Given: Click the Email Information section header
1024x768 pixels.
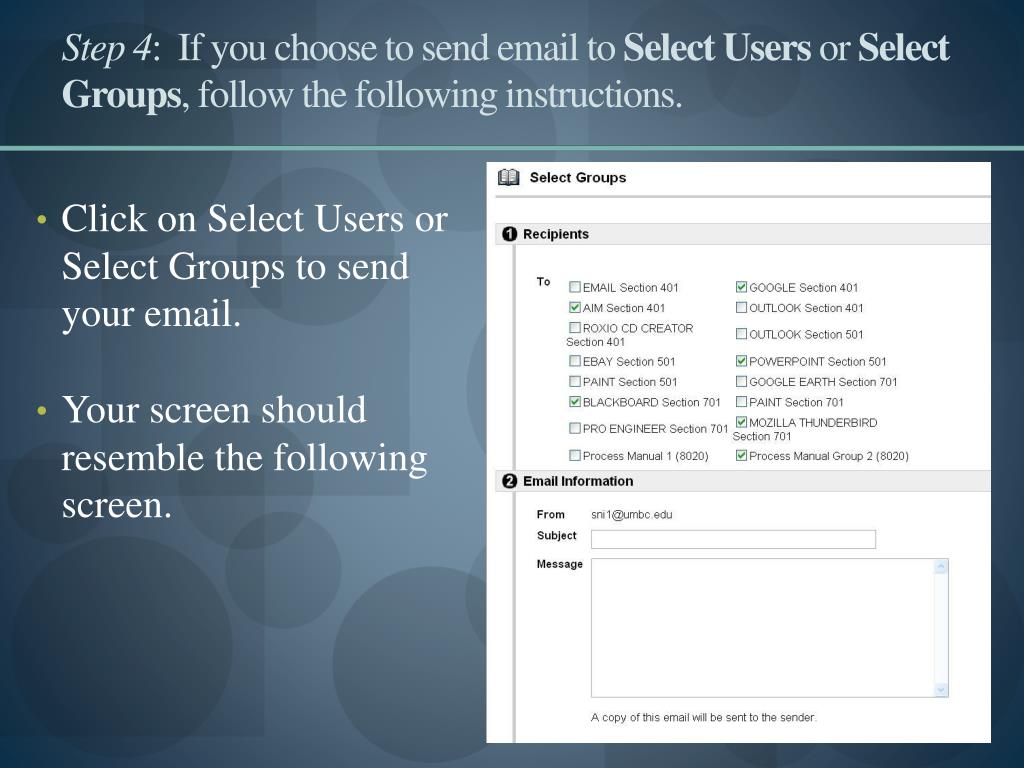Looking at the screenshot, I should pos(743,481).
